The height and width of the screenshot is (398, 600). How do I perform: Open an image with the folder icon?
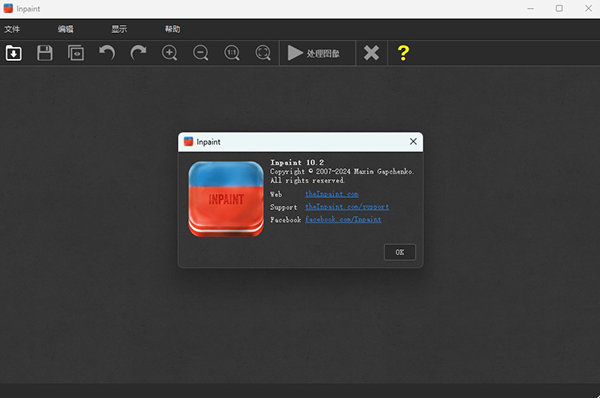(13, 53)
